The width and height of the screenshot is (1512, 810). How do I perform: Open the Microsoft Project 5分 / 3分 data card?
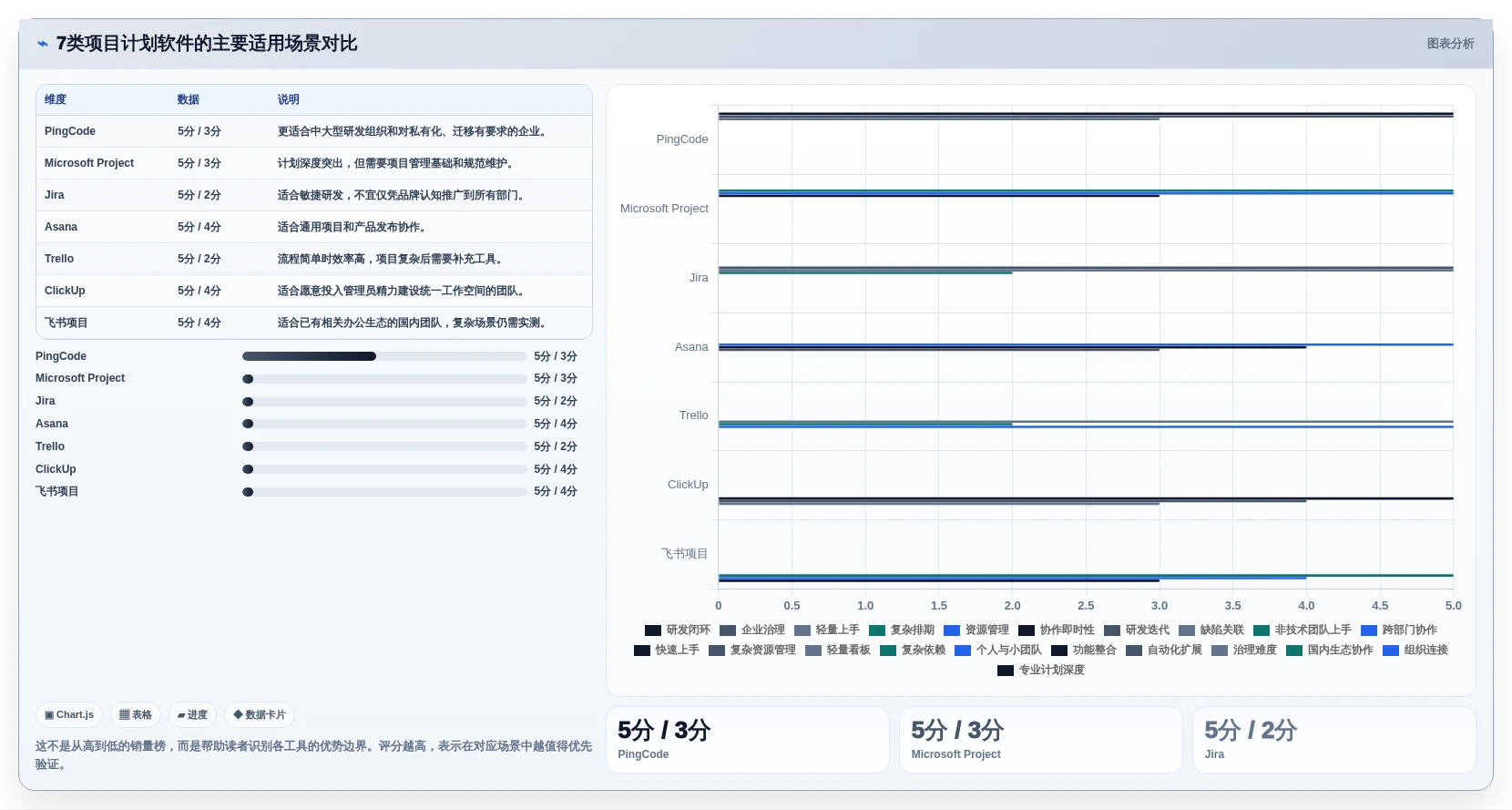click(1041, 740)
